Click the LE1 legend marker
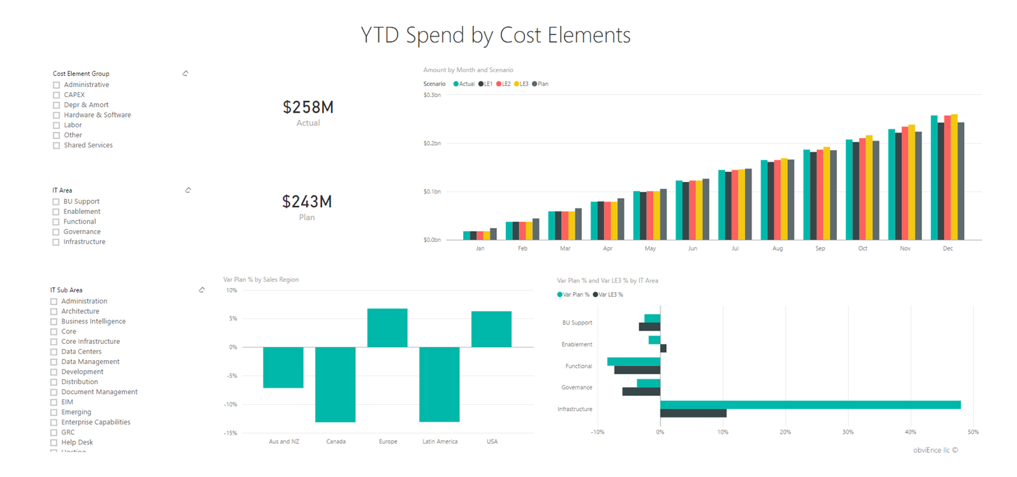Viewport: 1017px width, 477px height. (480, 84)
